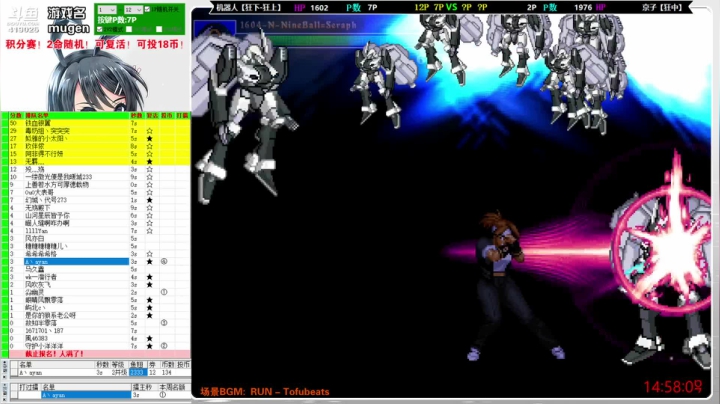Click the hollow star in the score 29 row
Image resolution: width=720 pixels, height=404 pixels.
149,131
